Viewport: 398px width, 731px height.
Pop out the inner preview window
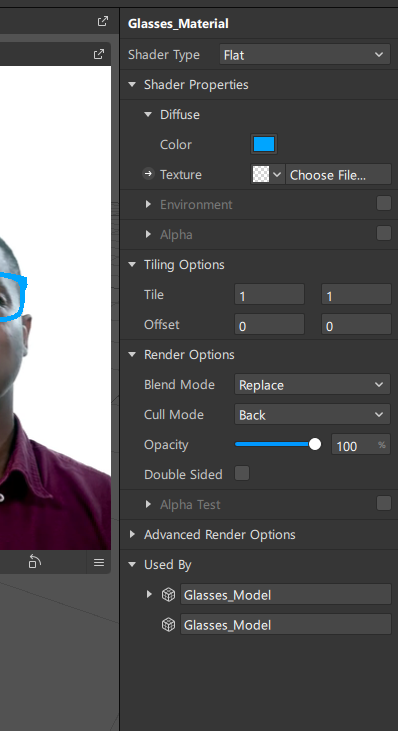[x=99, y=54]
